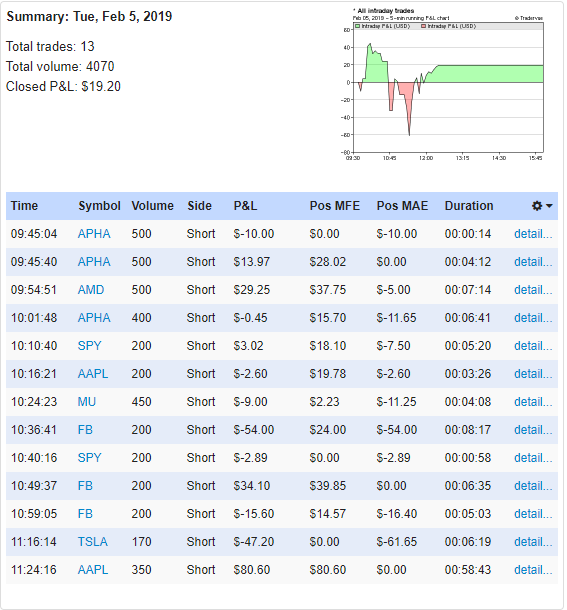This screenshot has width=567, height=610.
Task: Select the $-61.65 Pos MAE cell
Action: point(397,542)
